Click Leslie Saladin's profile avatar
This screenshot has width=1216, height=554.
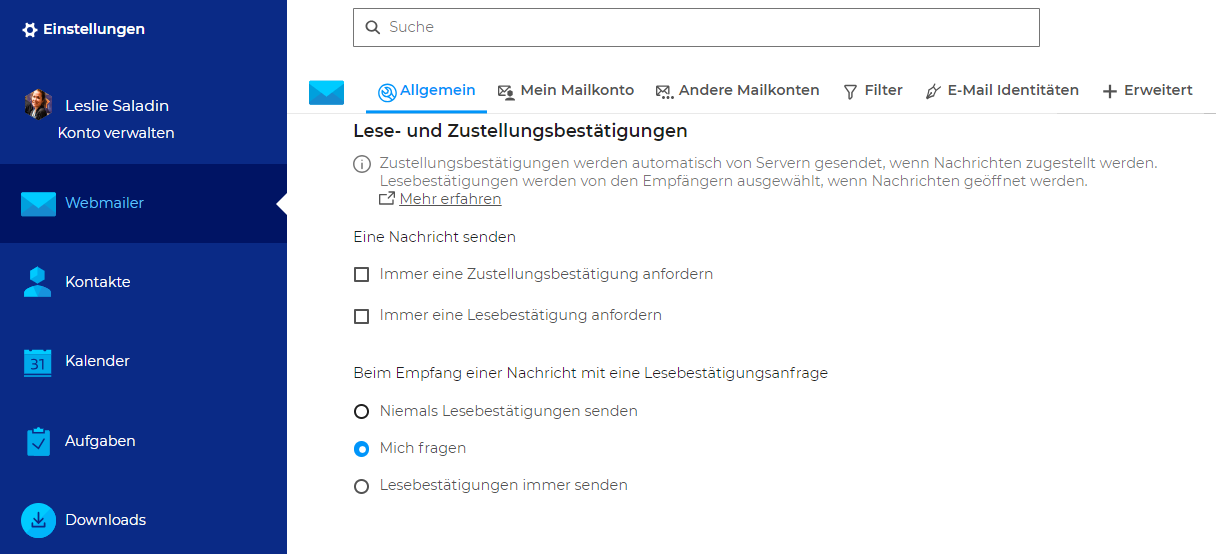pyautogui.click(x=38, y=105)
